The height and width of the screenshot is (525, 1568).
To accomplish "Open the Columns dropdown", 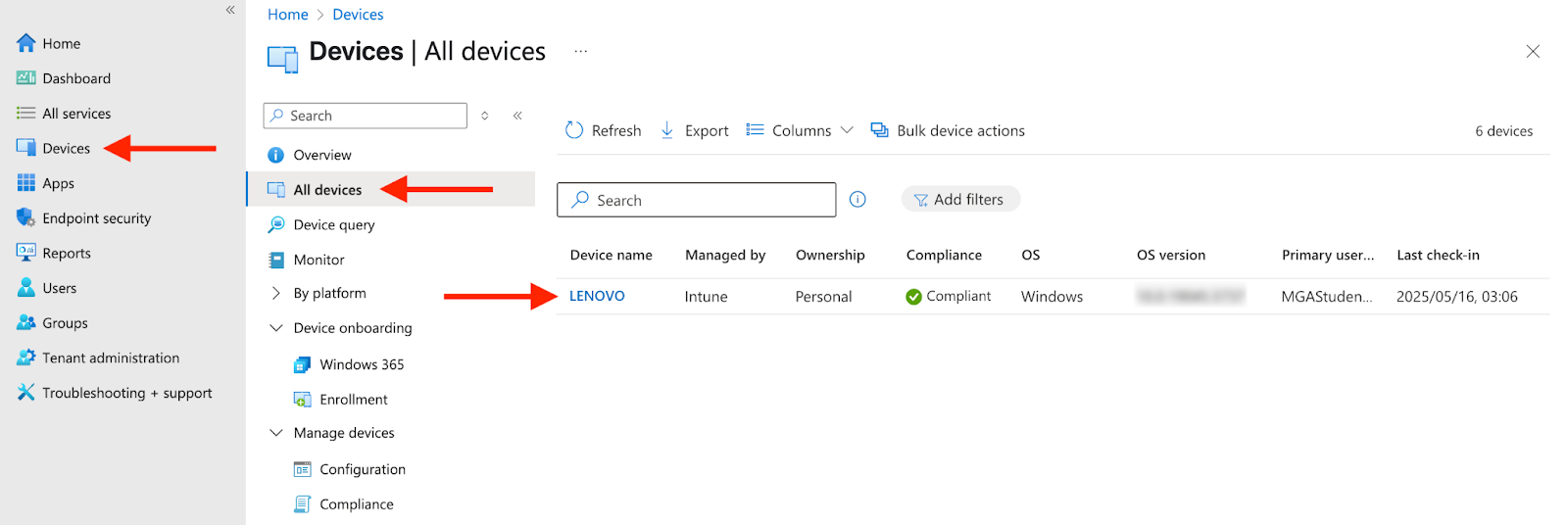I will coord(801,130).
